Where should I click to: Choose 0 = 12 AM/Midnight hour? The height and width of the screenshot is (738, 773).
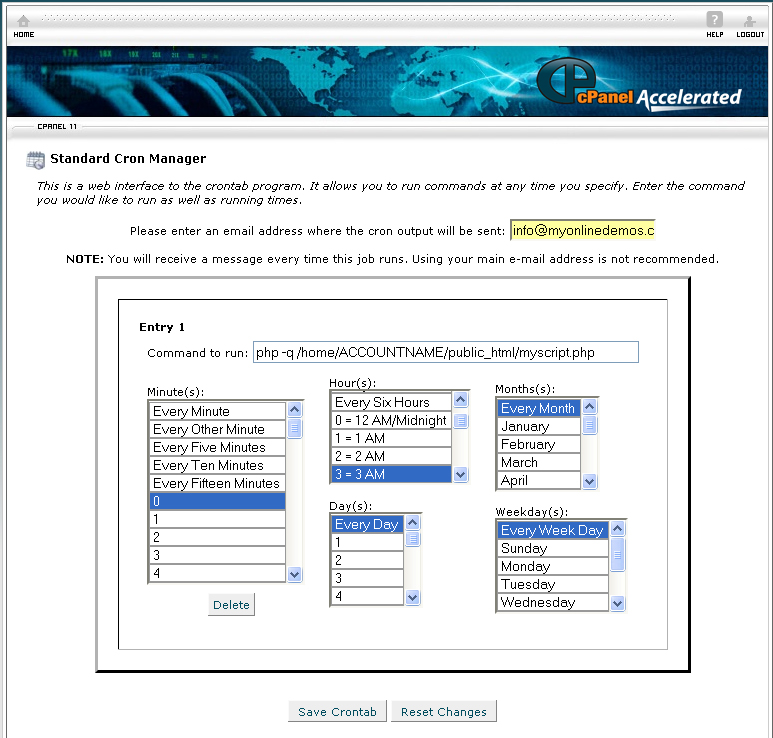(x=391, y=420)
